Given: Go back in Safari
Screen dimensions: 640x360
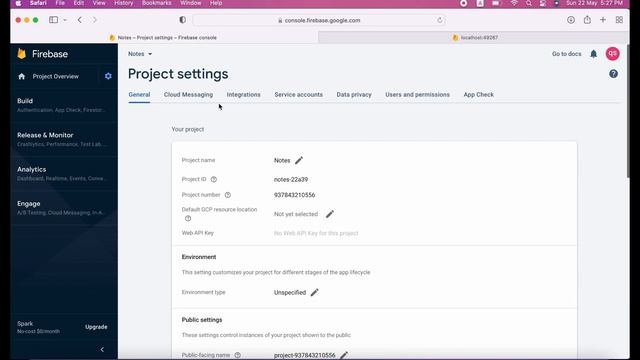Looking at the screenshot, I should coord(80,20).
